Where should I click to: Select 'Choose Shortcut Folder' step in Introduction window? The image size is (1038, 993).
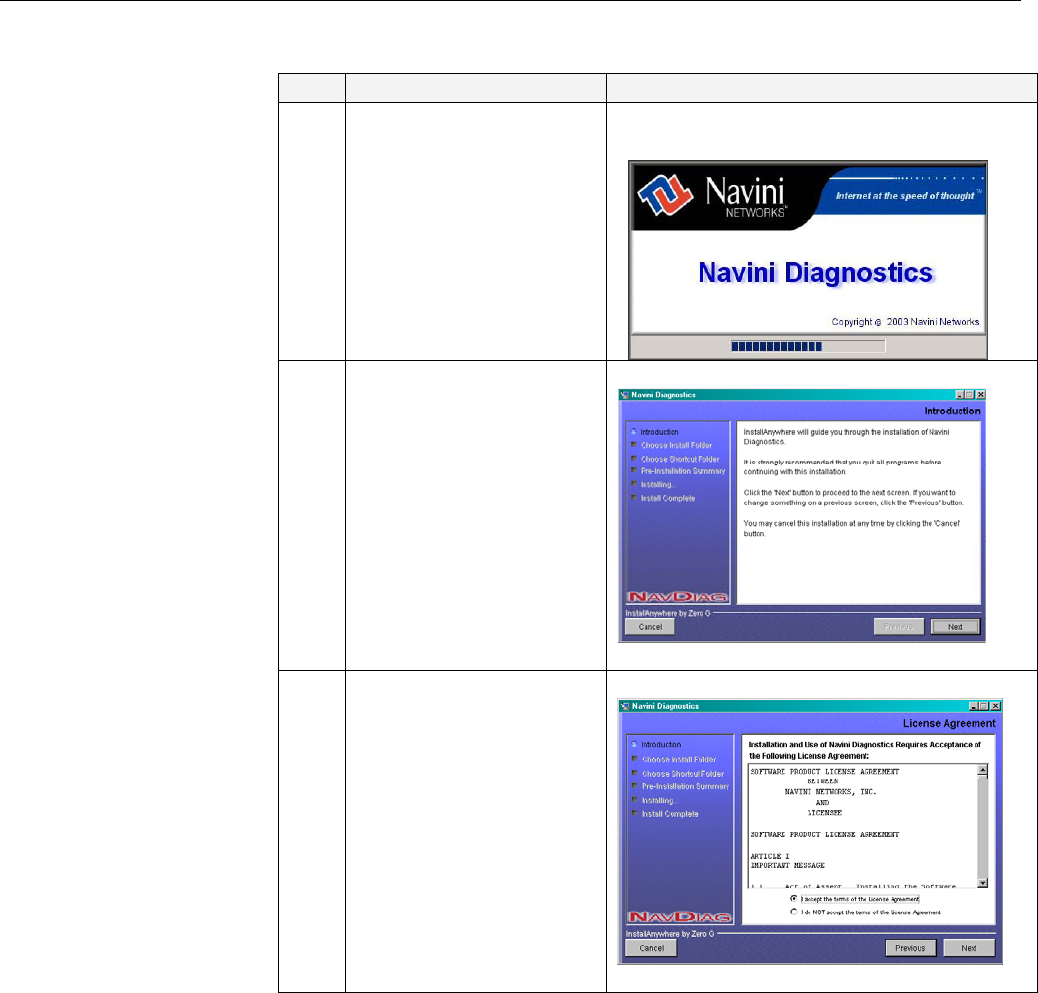[679, 459]
